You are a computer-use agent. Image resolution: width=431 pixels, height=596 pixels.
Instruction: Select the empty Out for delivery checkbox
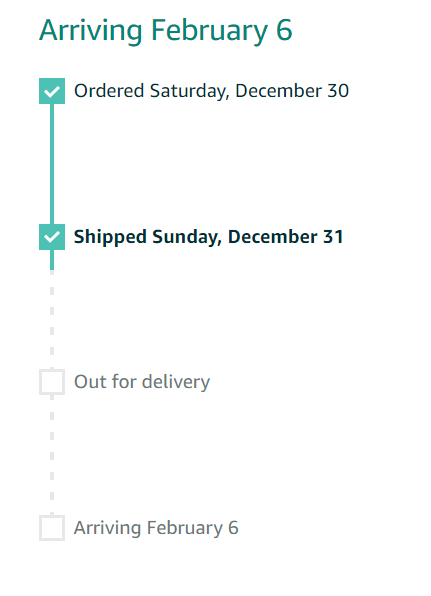coord(52,382)
